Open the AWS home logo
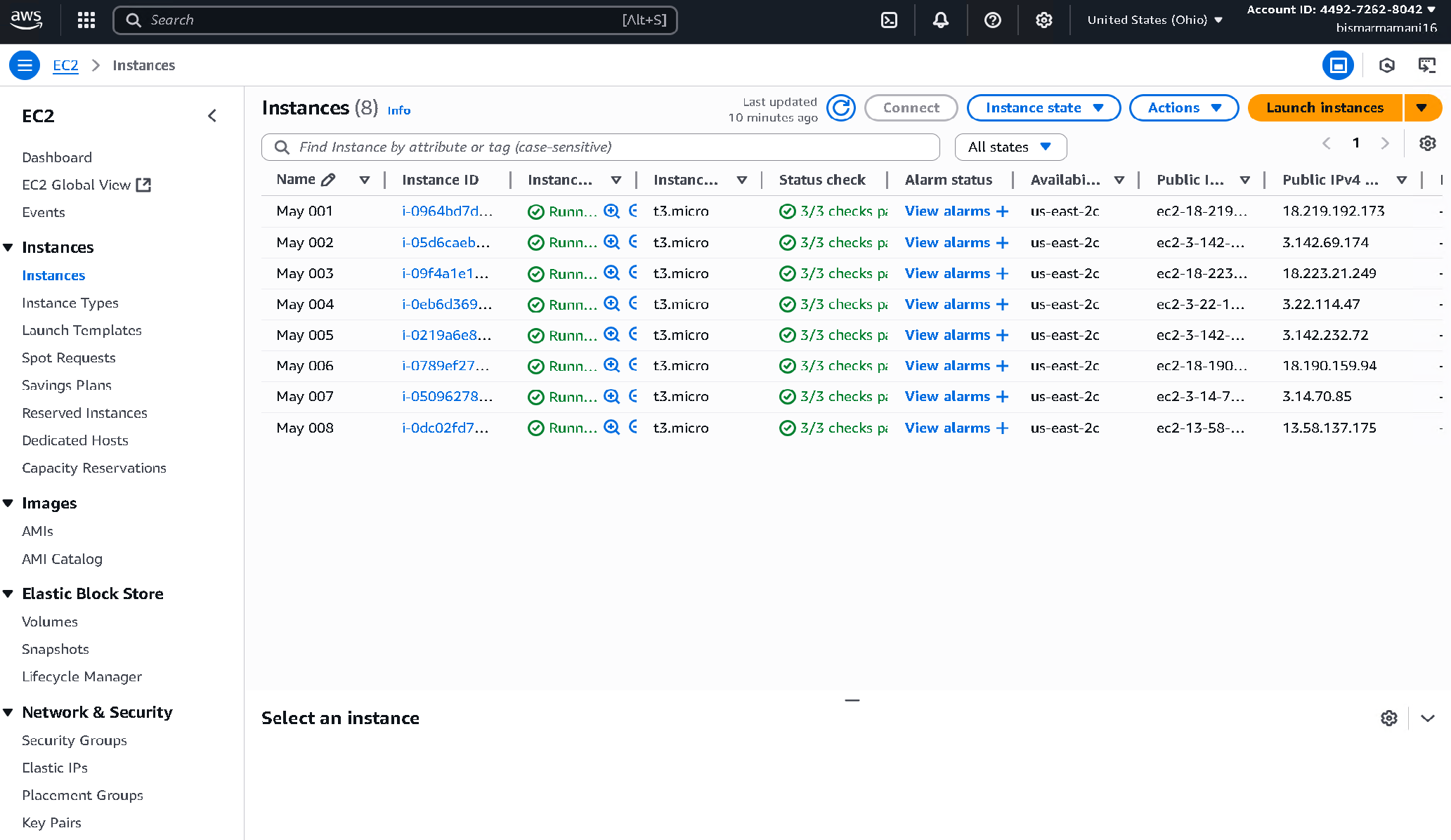The height and width of the screenshot is (840, 1451). (27, 20)
